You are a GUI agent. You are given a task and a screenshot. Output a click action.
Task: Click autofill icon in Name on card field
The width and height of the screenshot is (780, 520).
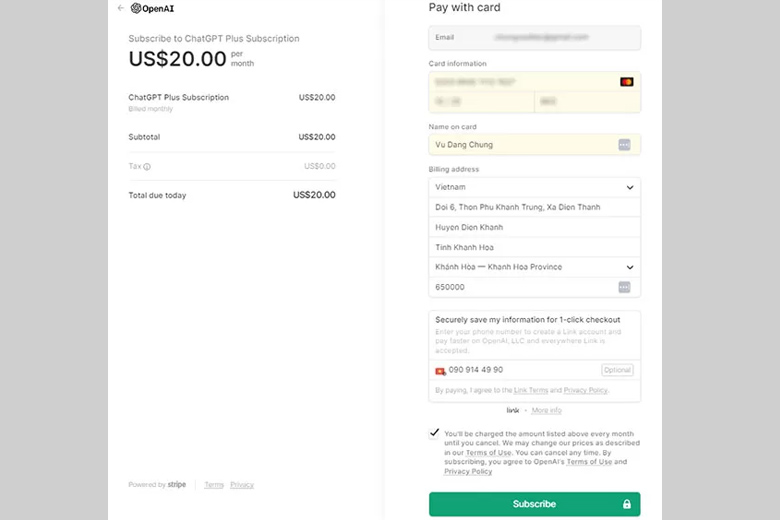pyautogui.click(x=625, y=145)
